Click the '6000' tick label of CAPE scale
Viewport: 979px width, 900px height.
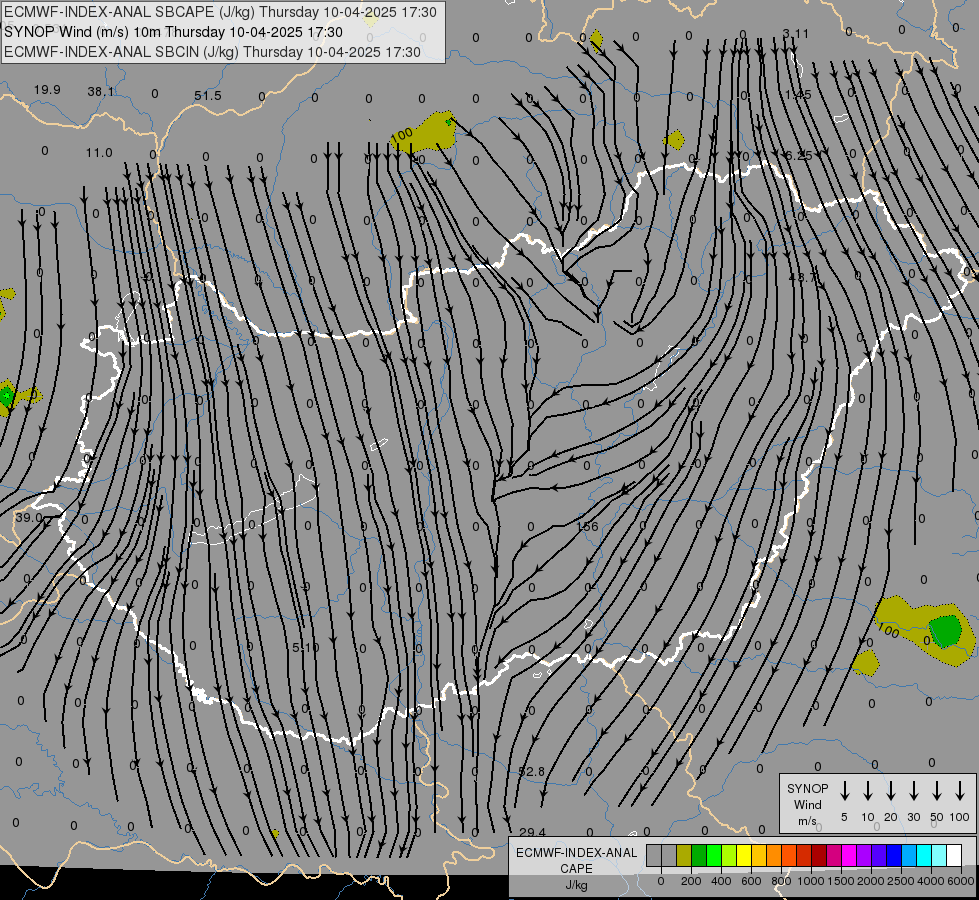tap(961, 881)
